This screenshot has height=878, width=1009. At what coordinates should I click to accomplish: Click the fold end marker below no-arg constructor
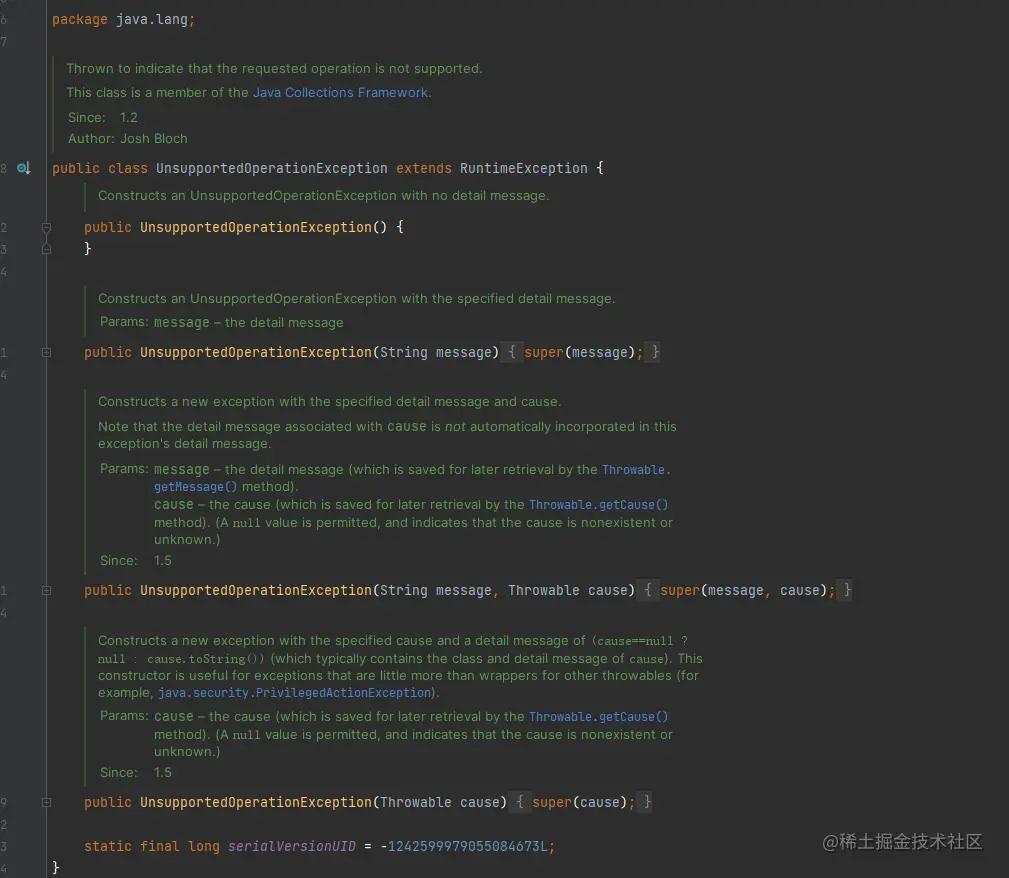coord(46,249)
